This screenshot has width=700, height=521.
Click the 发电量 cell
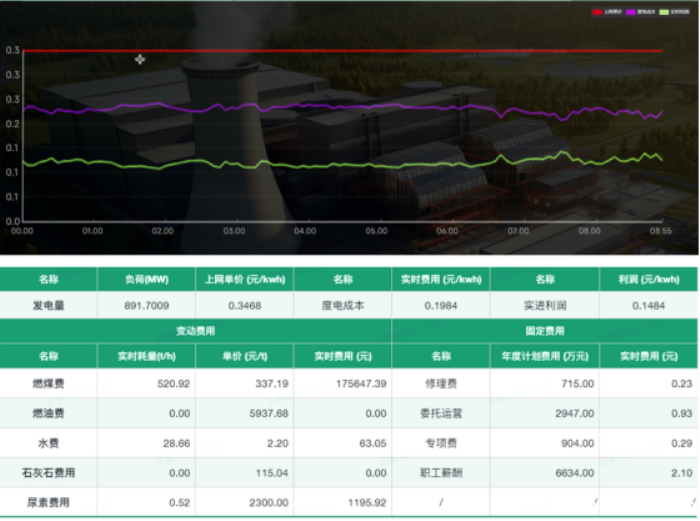(x=48, y=305)
